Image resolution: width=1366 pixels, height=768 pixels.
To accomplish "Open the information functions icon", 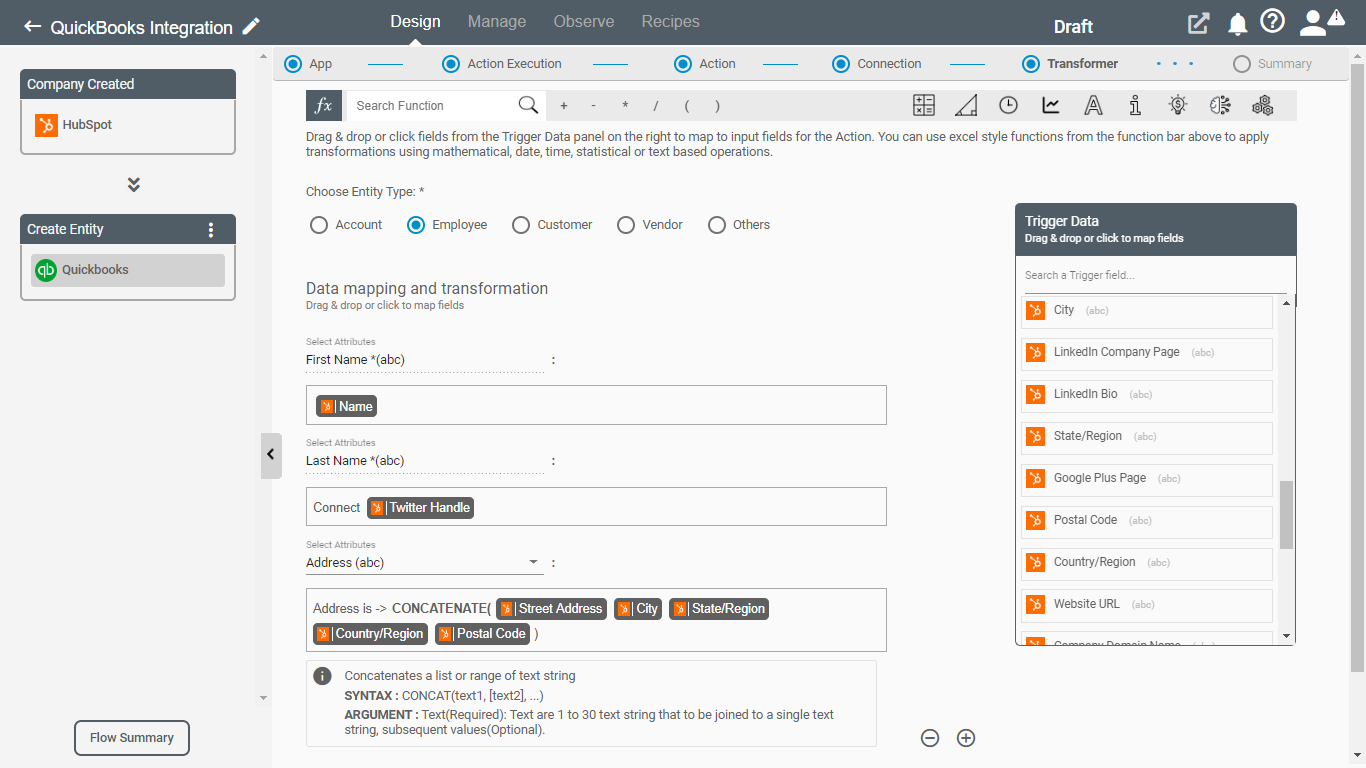I will [1135, 105].
